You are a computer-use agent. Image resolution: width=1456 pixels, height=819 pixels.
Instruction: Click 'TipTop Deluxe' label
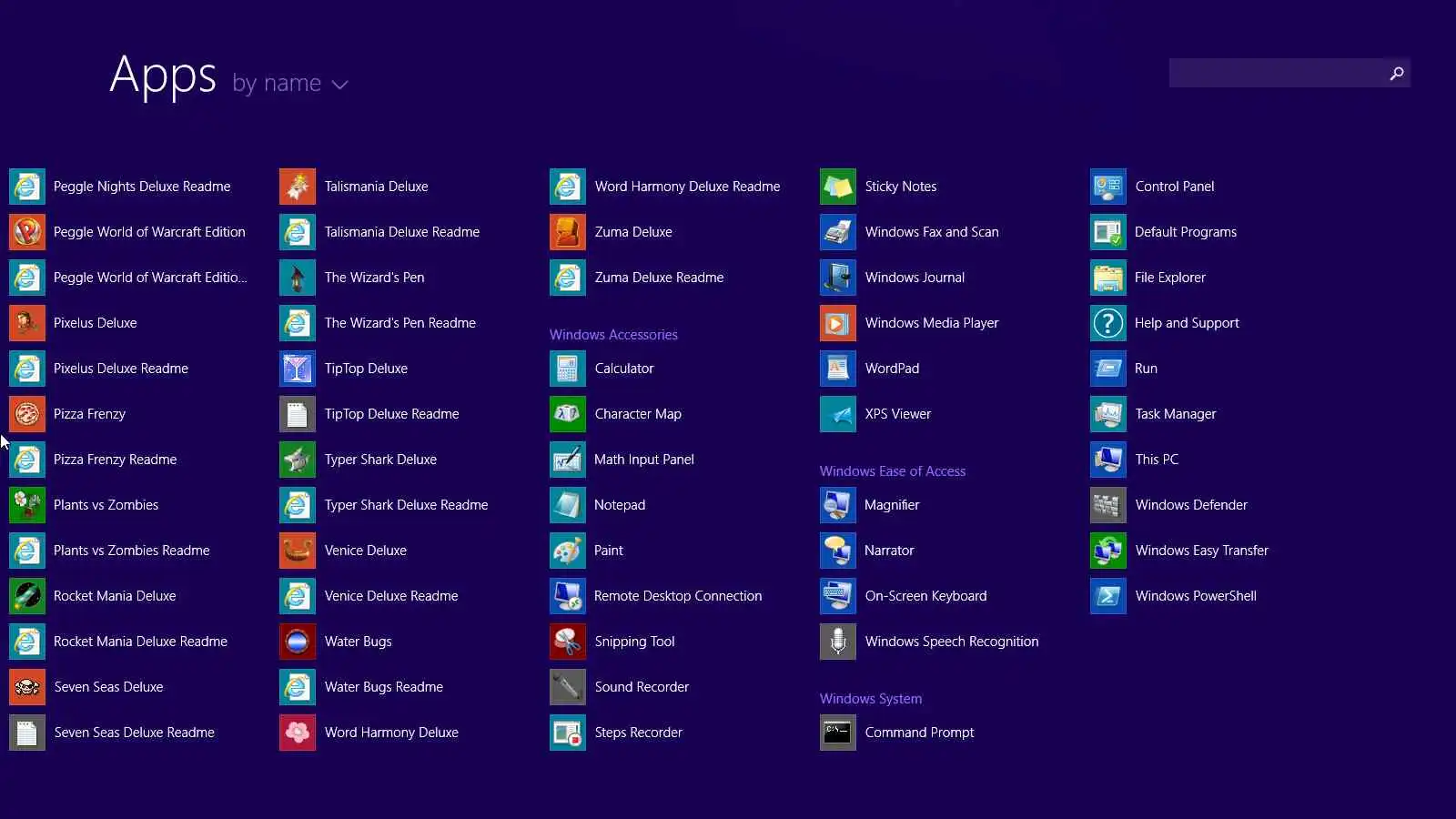click(366, 369)
